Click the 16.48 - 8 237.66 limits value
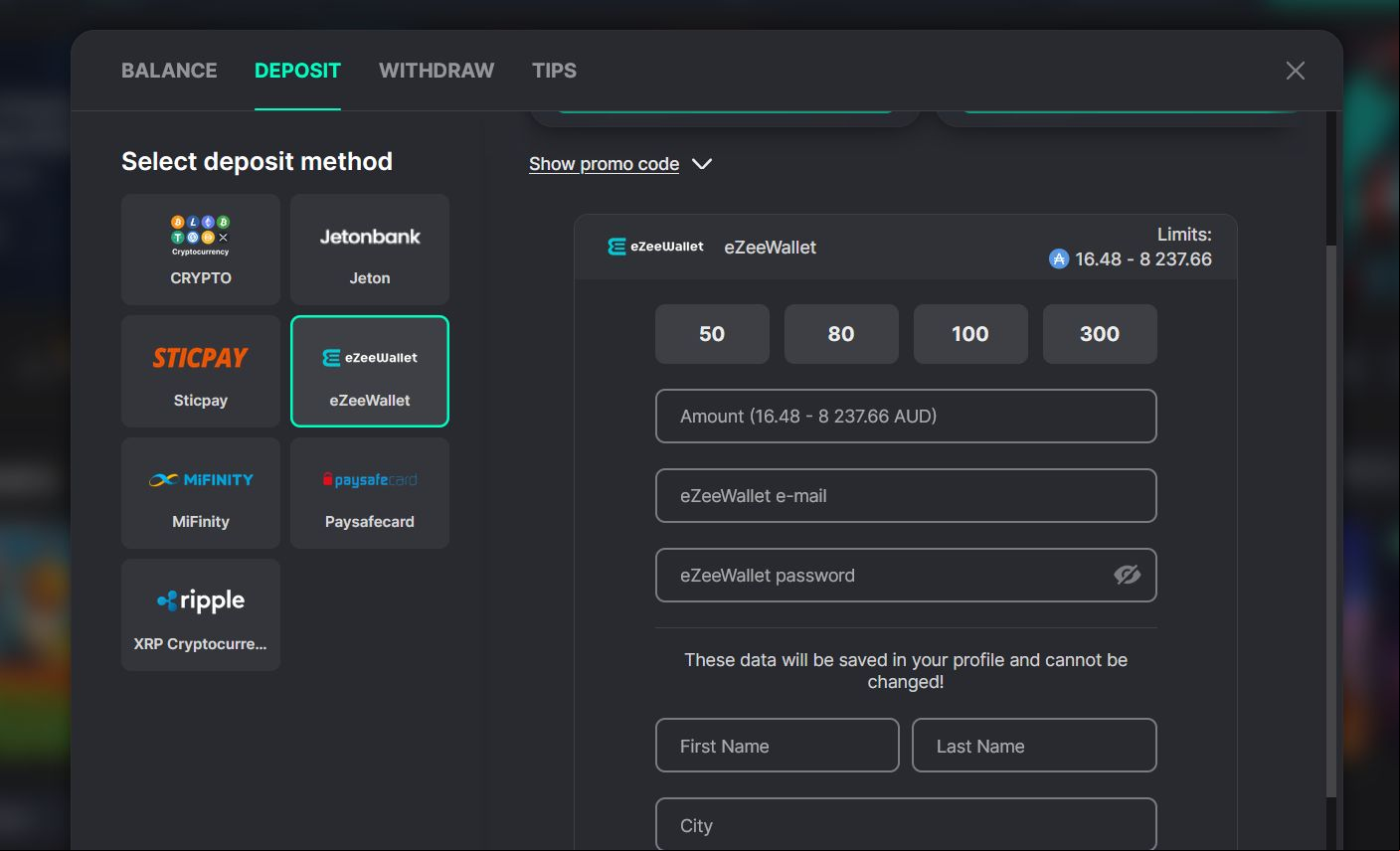 coord(1143,259)
